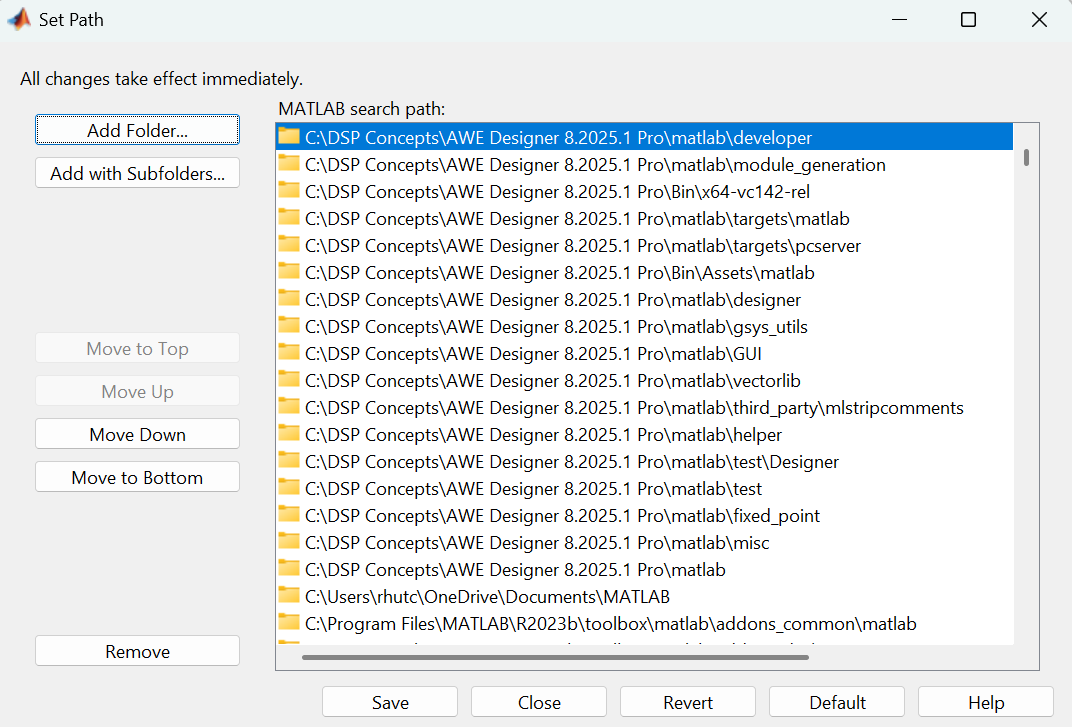
Task: Click the Move to Bottom button
Action: [x=137, y=477]
